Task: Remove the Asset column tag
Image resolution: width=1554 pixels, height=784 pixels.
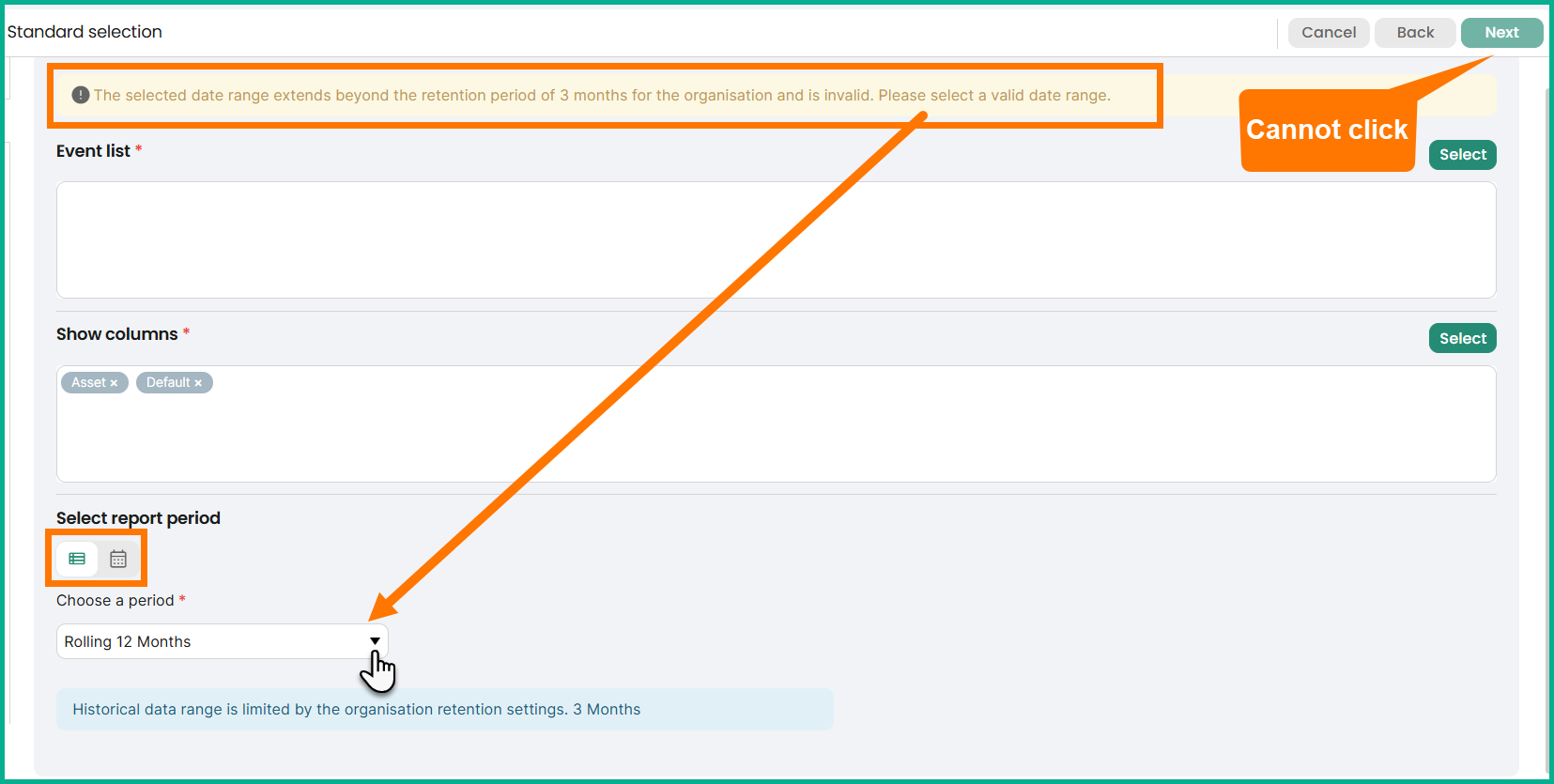Action: pyautogui.click(x=115, y=383)
